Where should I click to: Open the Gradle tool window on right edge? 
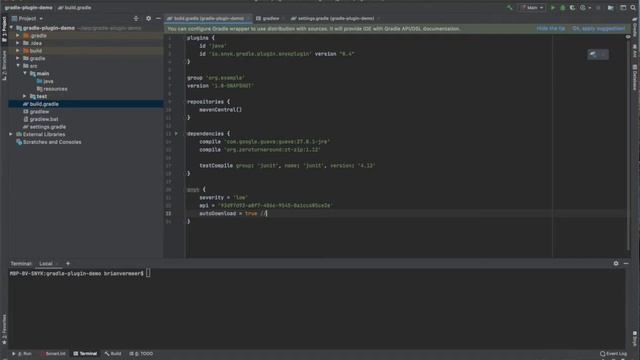[x=635, y=27]
